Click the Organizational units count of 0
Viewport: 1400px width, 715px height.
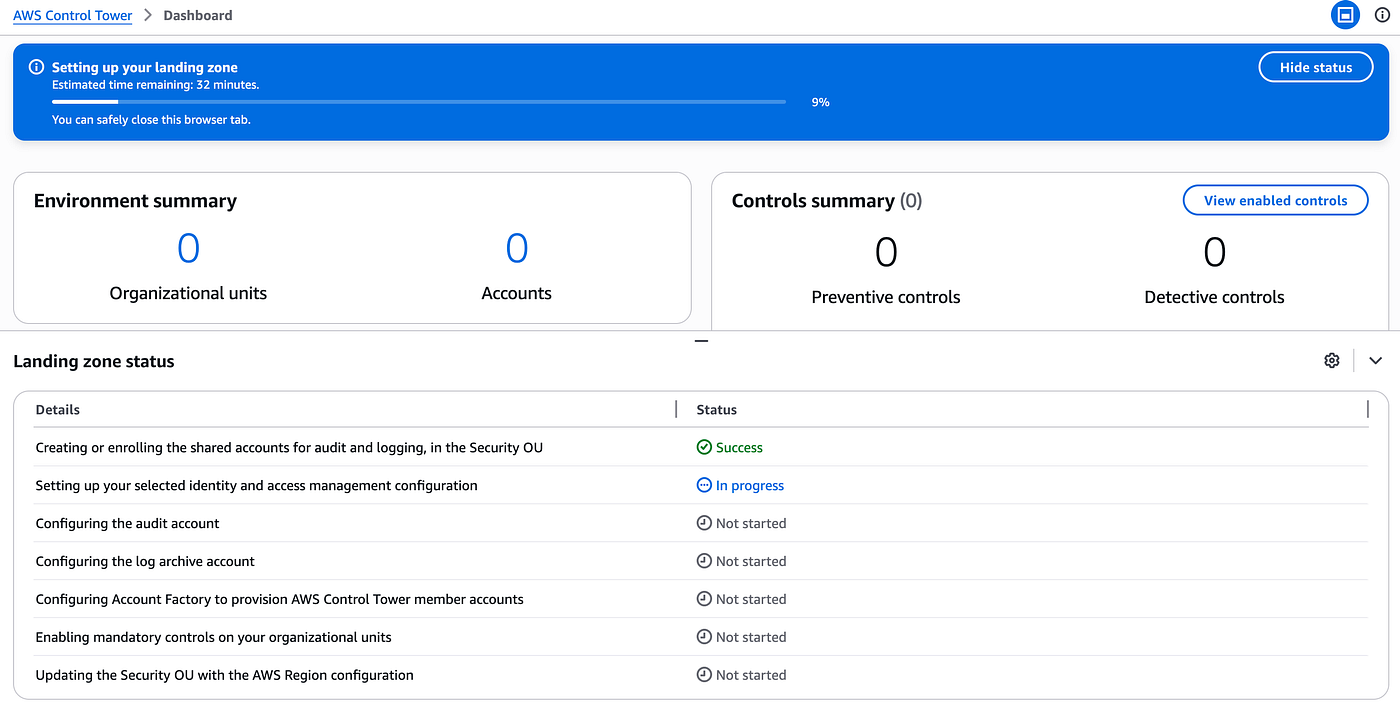(x=188, y=248)
